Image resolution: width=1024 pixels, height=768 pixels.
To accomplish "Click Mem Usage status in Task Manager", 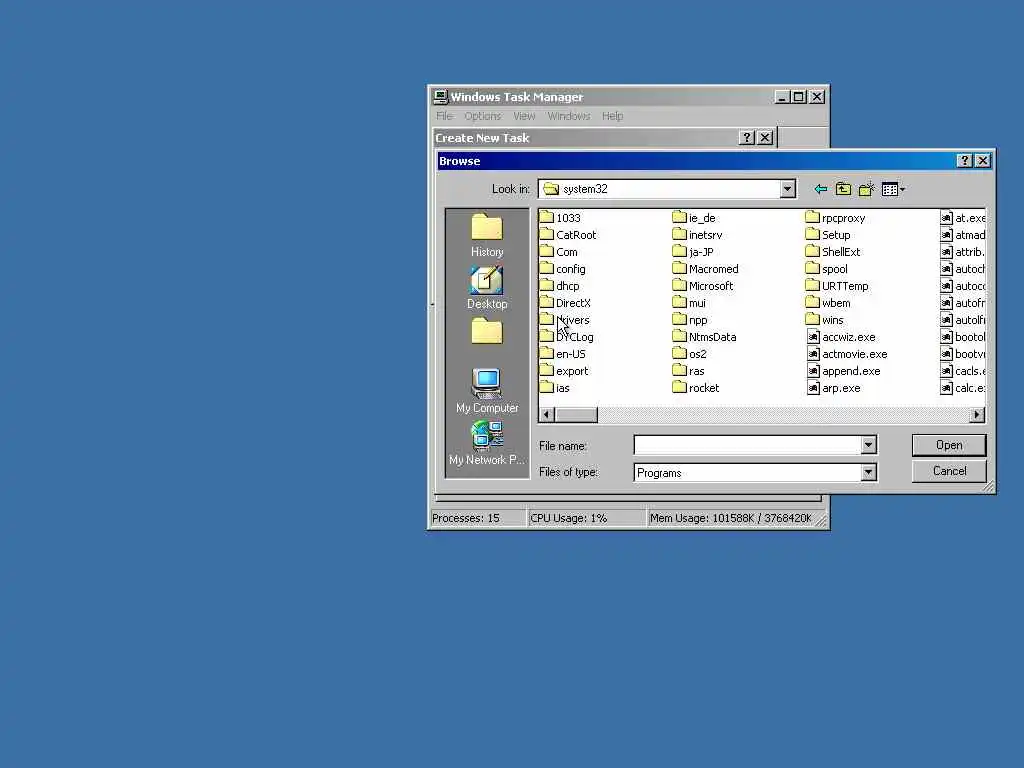I will click(731, 519).
